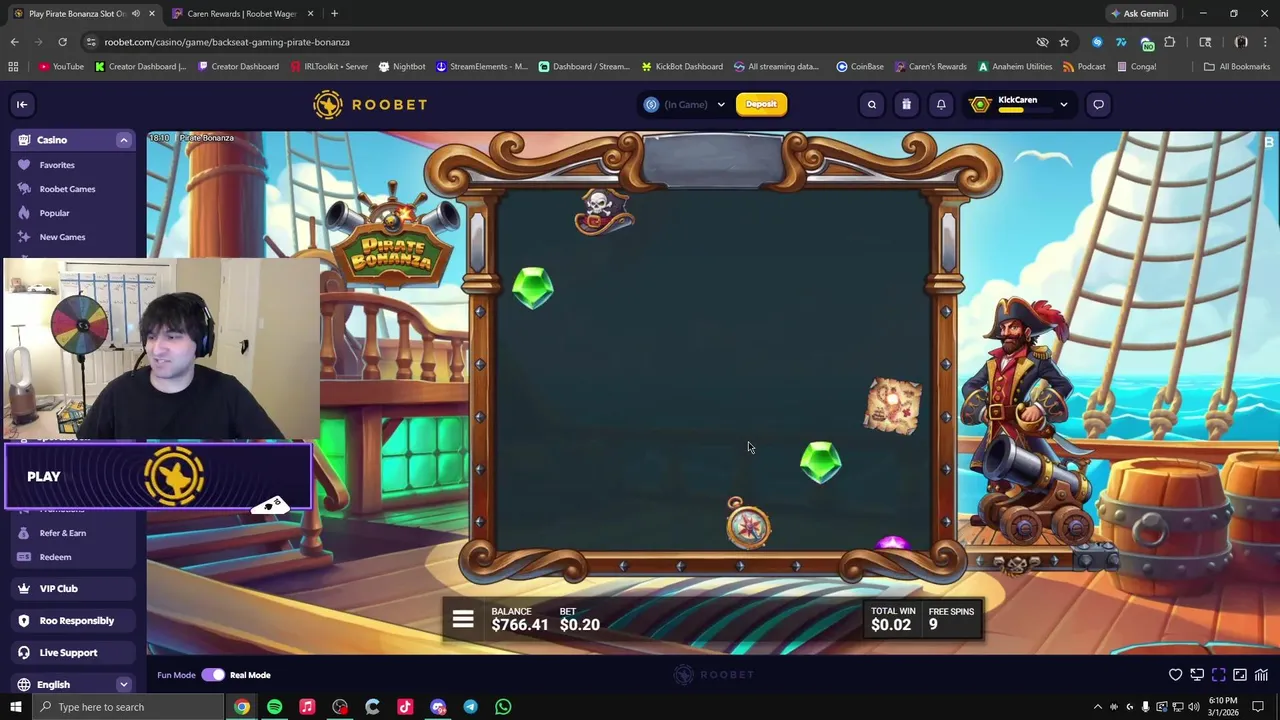This screenshot has width=1280, height=720.
Task: Open YouTube bookmark
Action: (x=61, y=67)
